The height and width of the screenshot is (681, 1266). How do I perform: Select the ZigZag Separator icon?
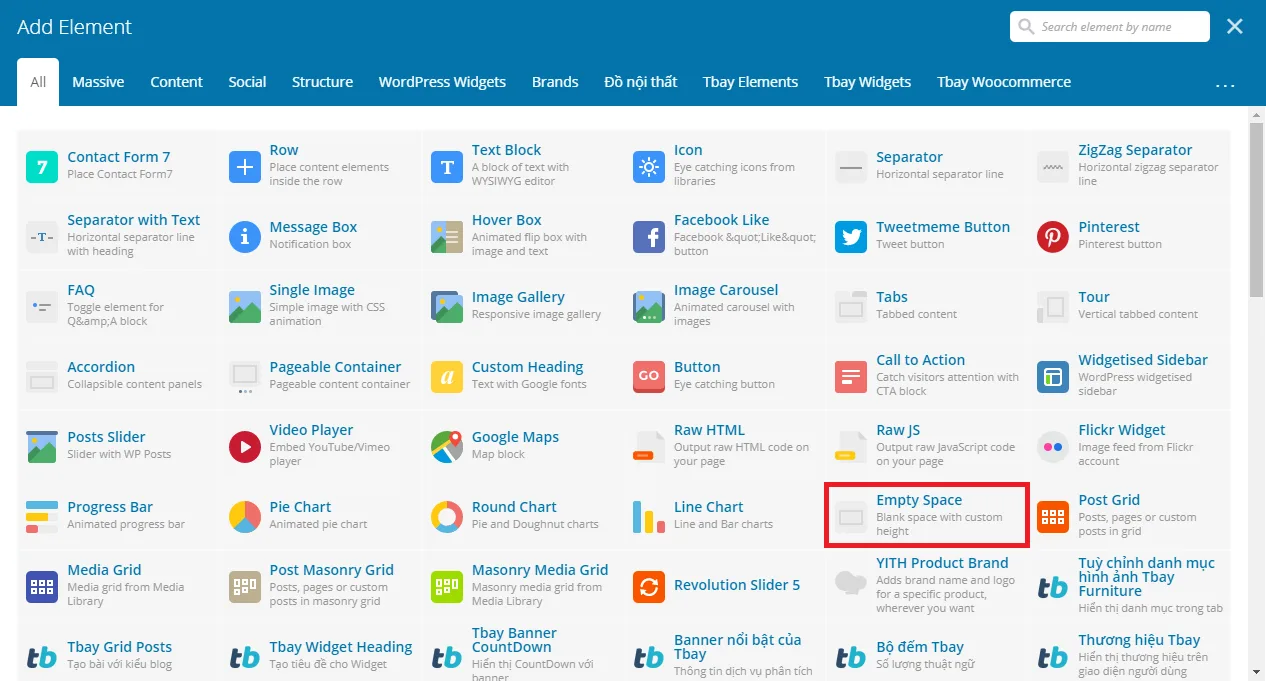click(1053, 166)
